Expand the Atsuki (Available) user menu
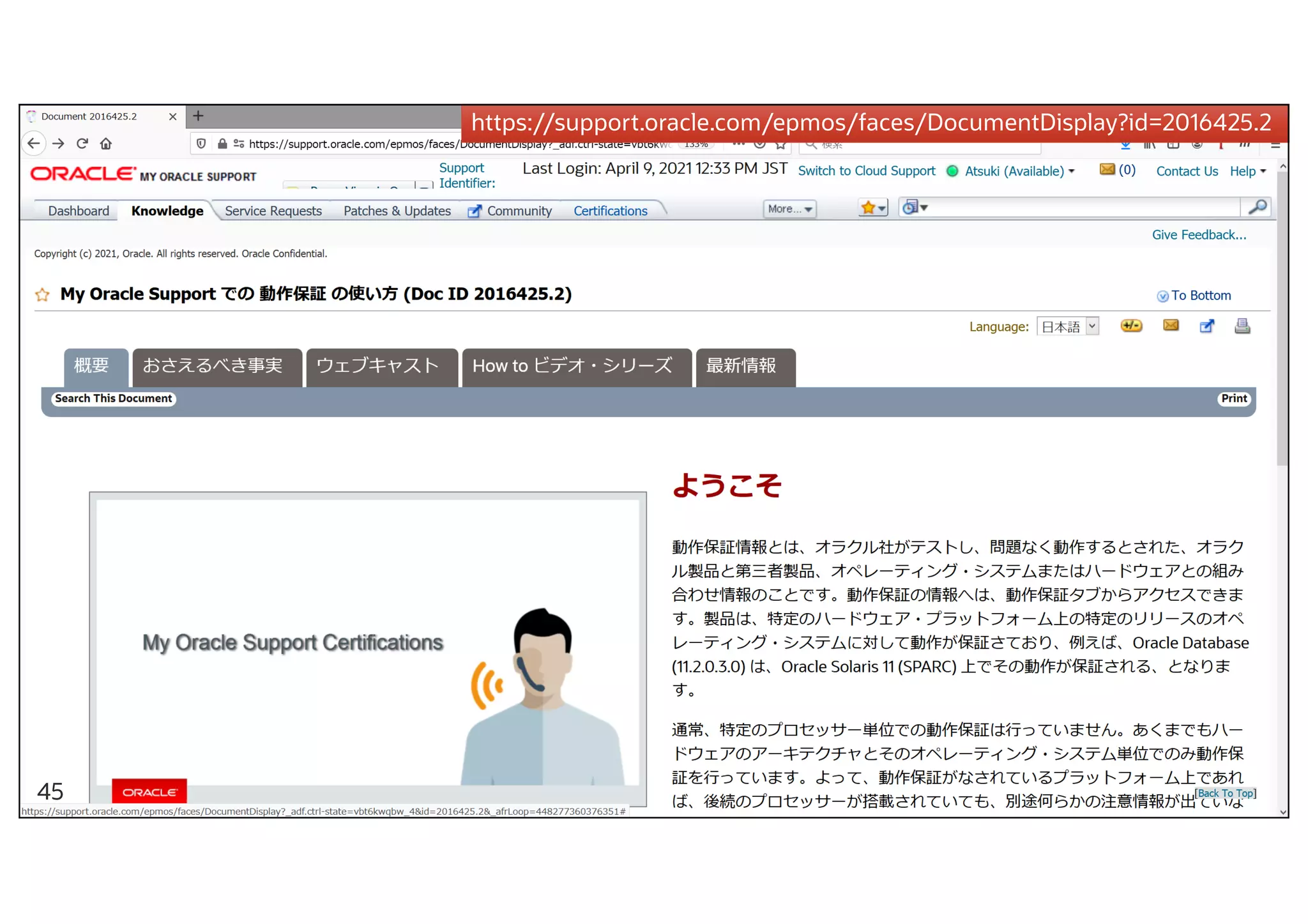Viewport: 1308px width, 924px height. (x=1020, y=171)
